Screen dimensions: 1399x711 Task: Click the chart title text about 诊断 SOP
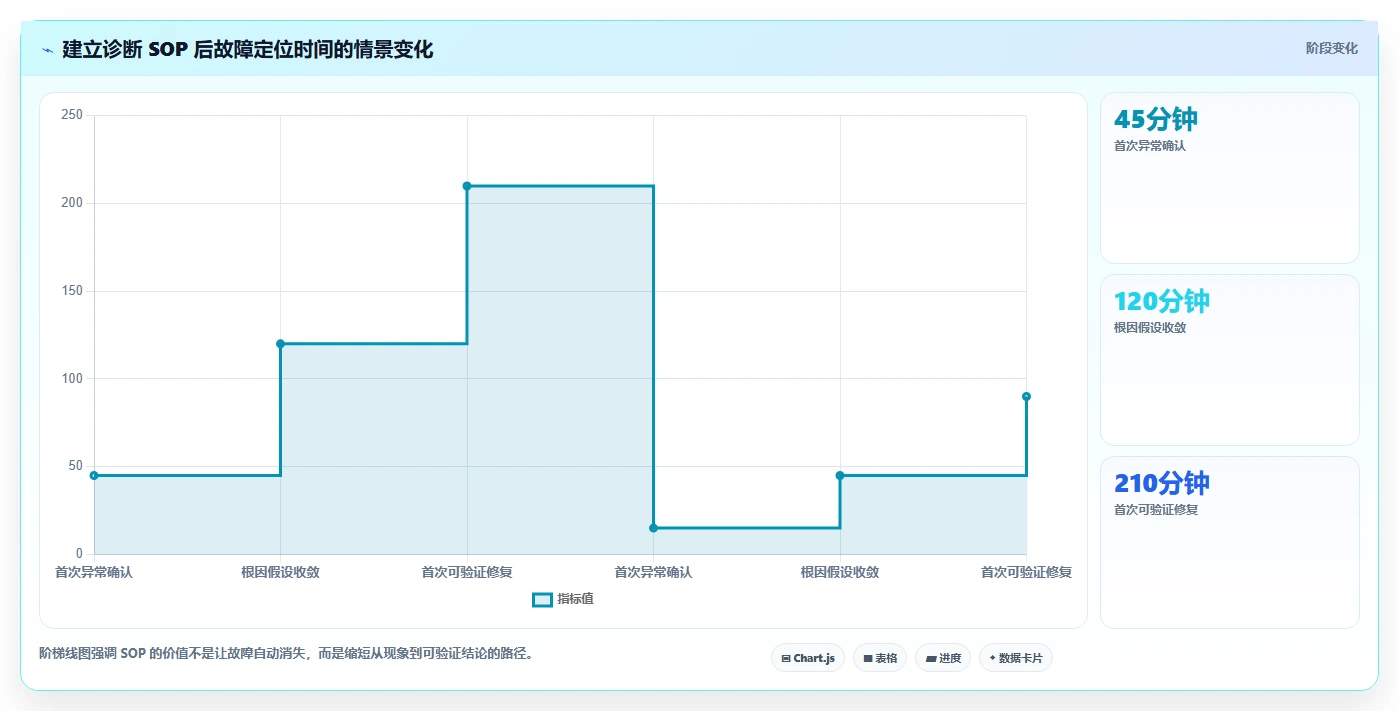click(x=247, y=49)
